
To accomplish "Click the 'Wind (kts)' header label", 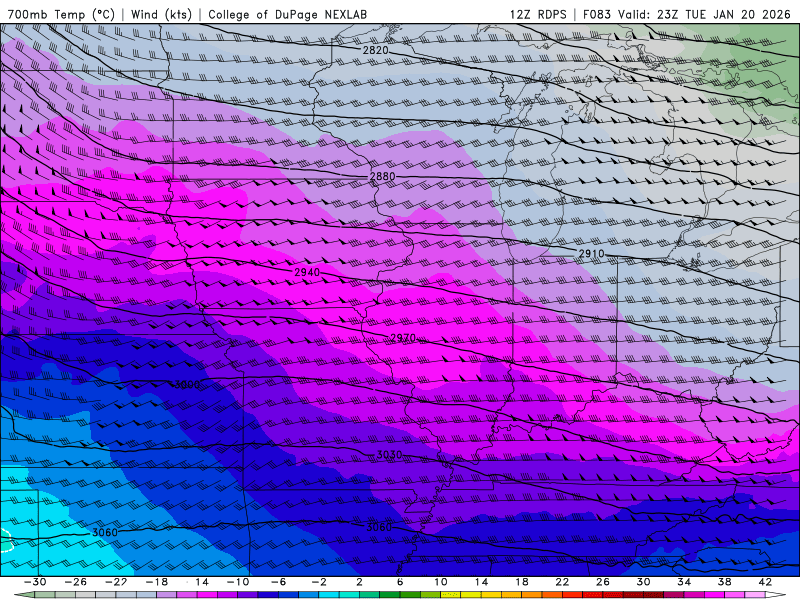I will (x=161, y=14).
